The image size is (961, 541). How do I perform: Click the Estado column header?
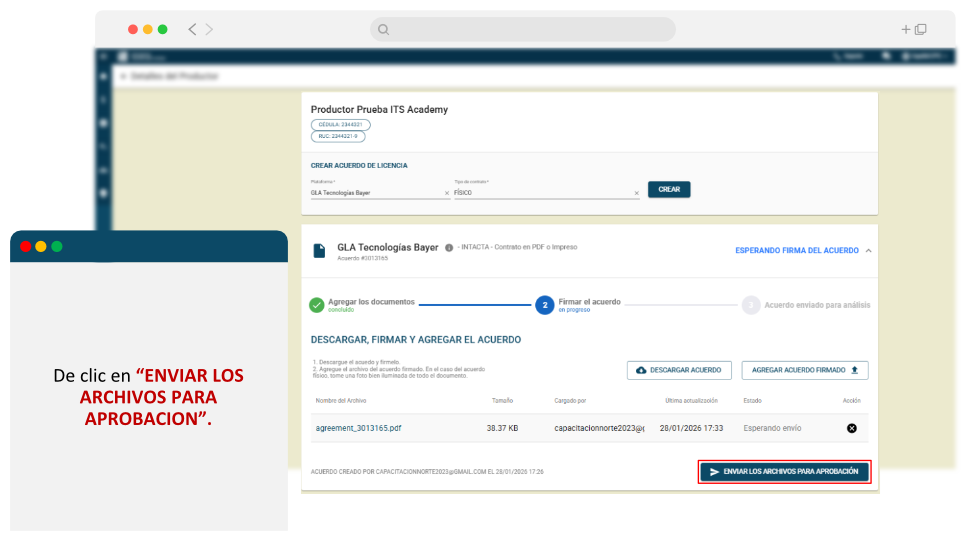coord(753,401)
